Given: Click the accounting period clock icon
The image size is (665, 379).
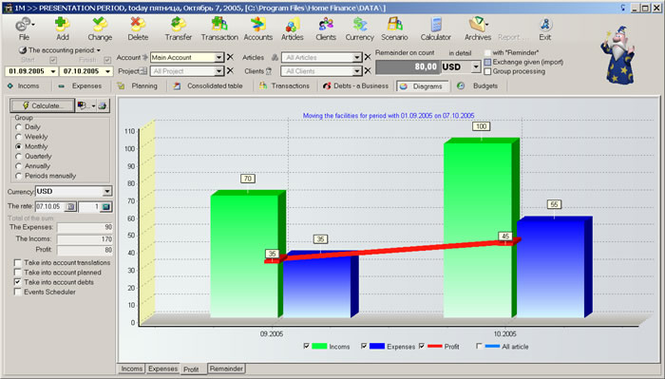Looking at the screenshot, I should (22, 50).
